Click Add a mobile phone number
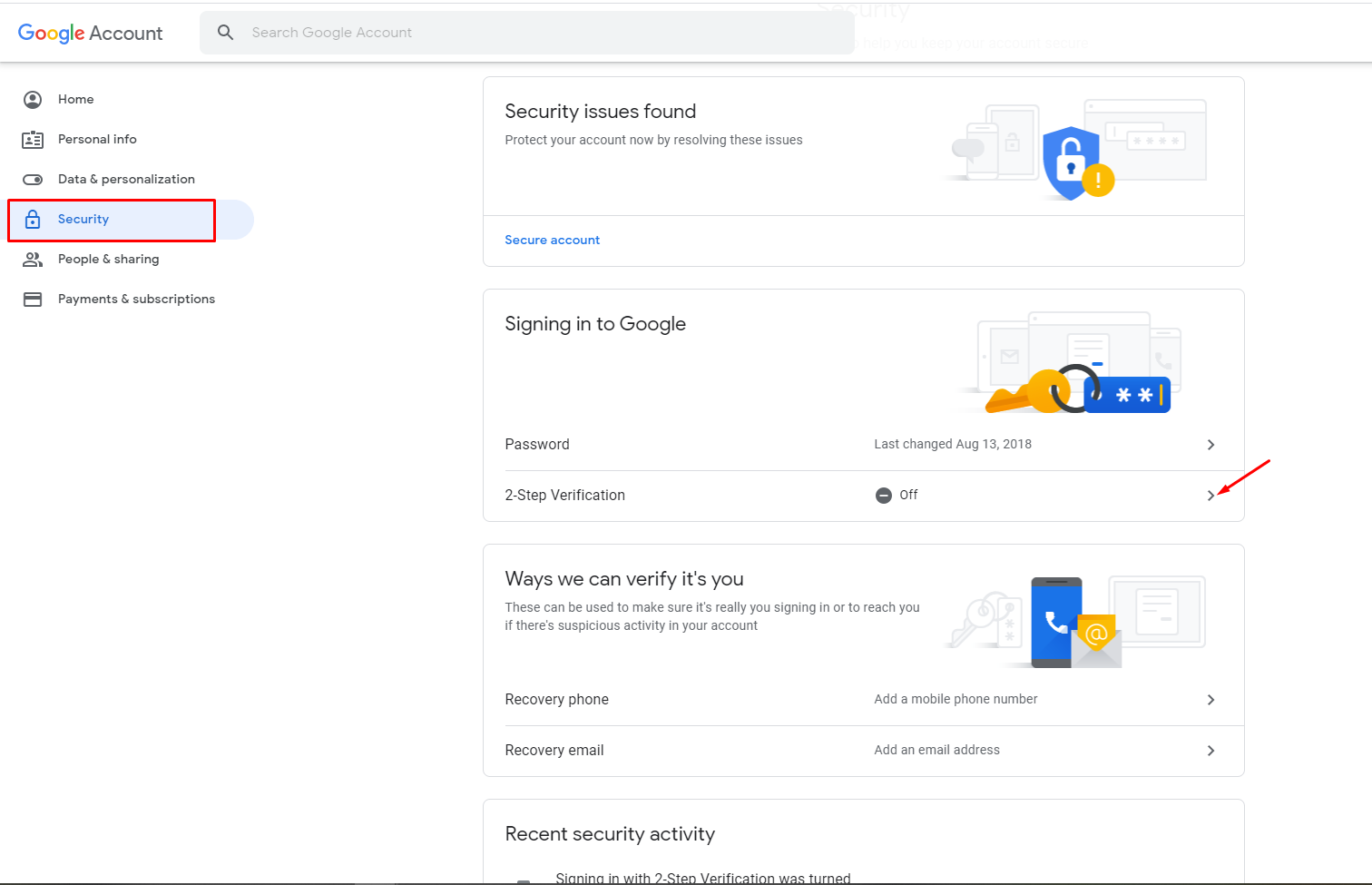This screenshot has height=885, width=1372. [955, 700]
